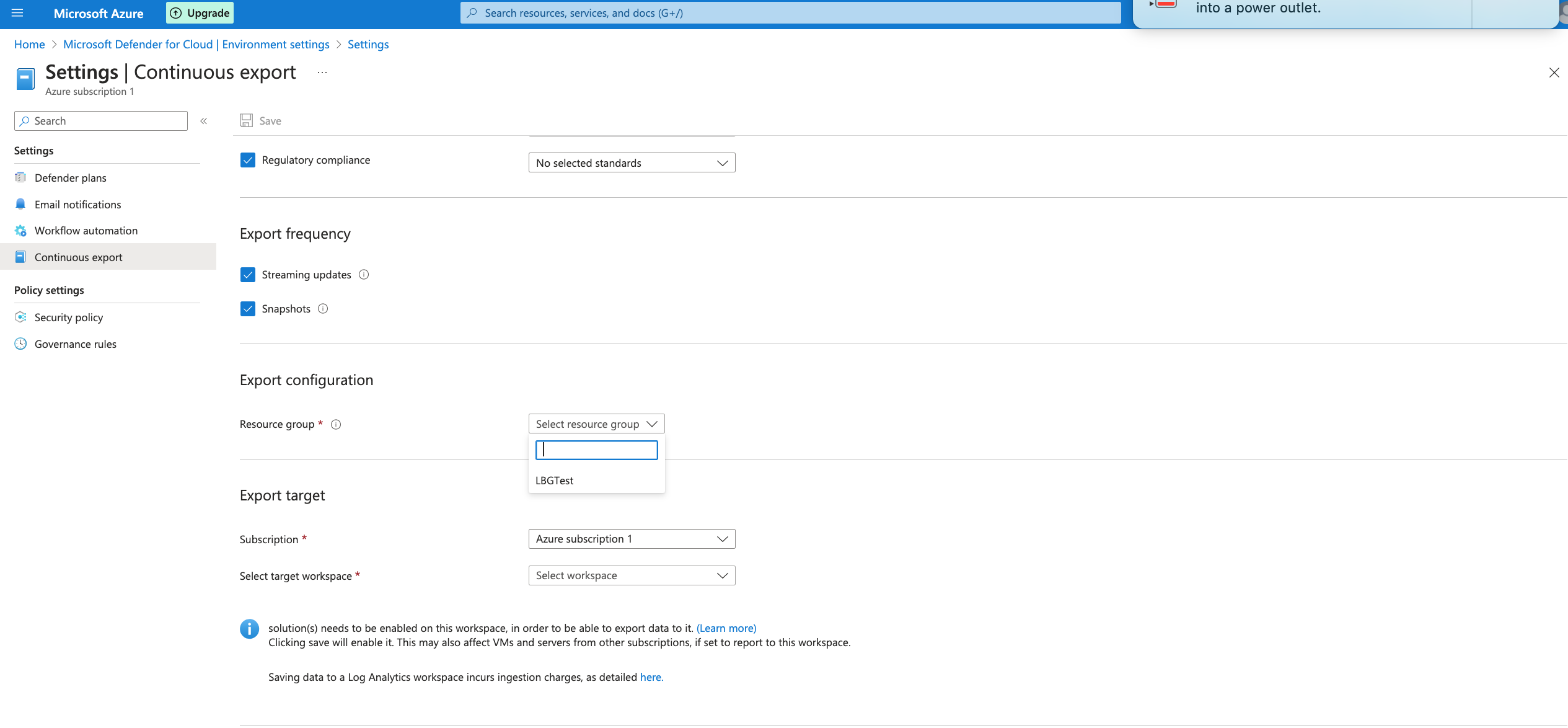Go to the Home breadcrumb
The height and width of the screenshot is (728, 1568).
(30, 45)
